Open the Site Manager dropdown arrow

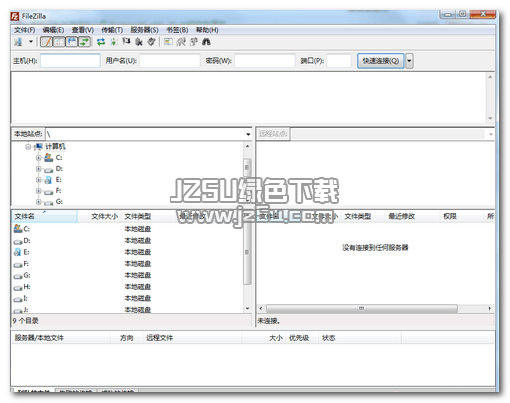[31, 42]
